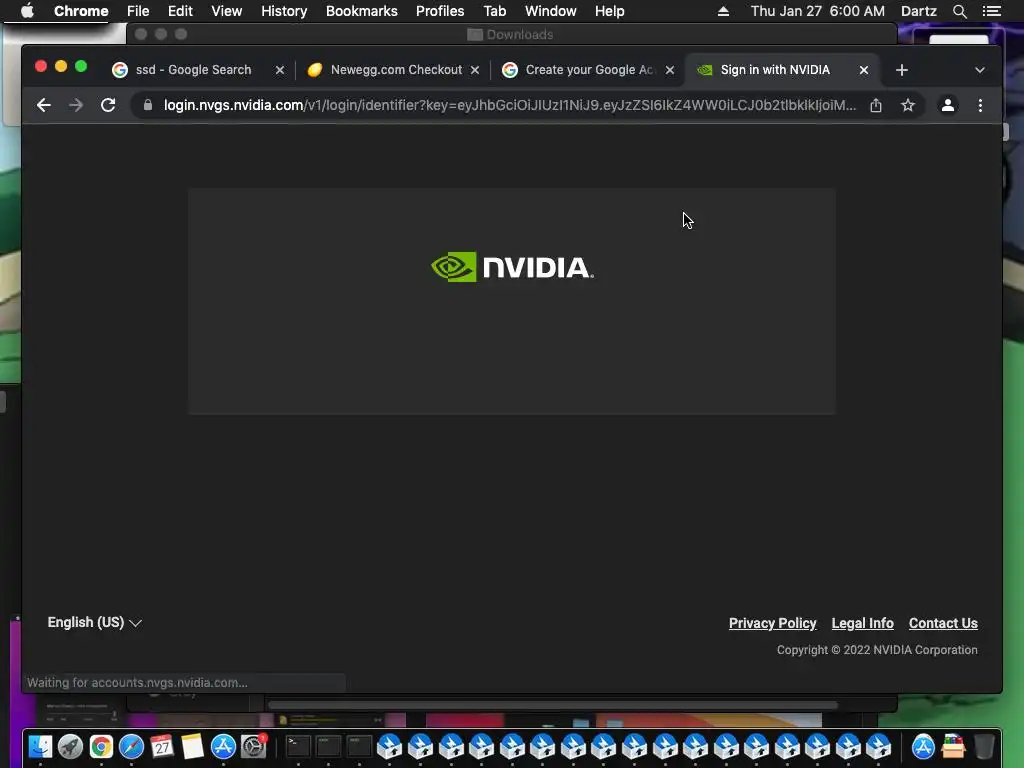The width and height of the screenshot is (1024, 768).
Task: Switch to Newegg.com Checkout tab
Action: 396,70
